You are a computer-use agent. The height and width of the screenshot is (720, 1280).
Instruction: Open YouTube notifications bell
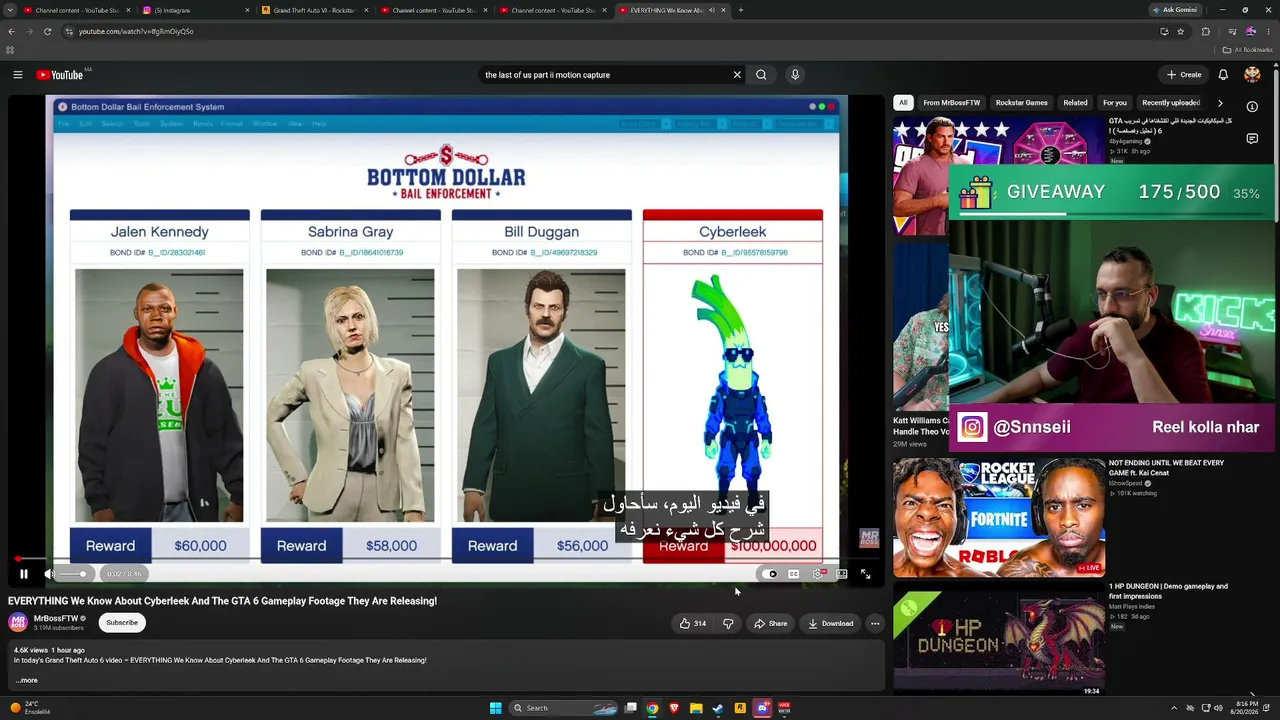click(1223, 75)
